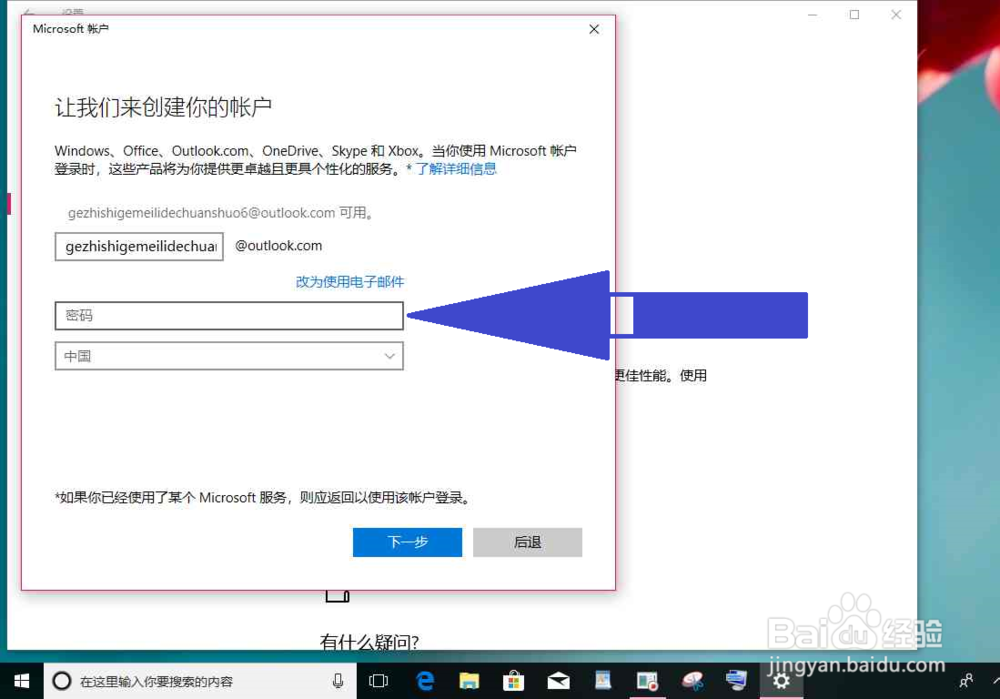
Task: Click the @outlook.com domain text
Action: click(x=279, y=246)
